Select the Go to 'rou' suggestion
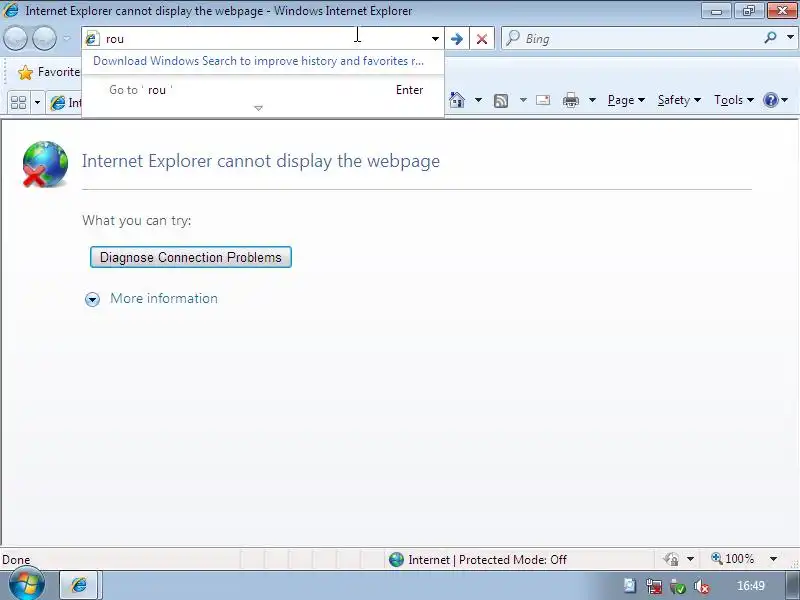Viewport: 800px width, 600px height. 263,90
